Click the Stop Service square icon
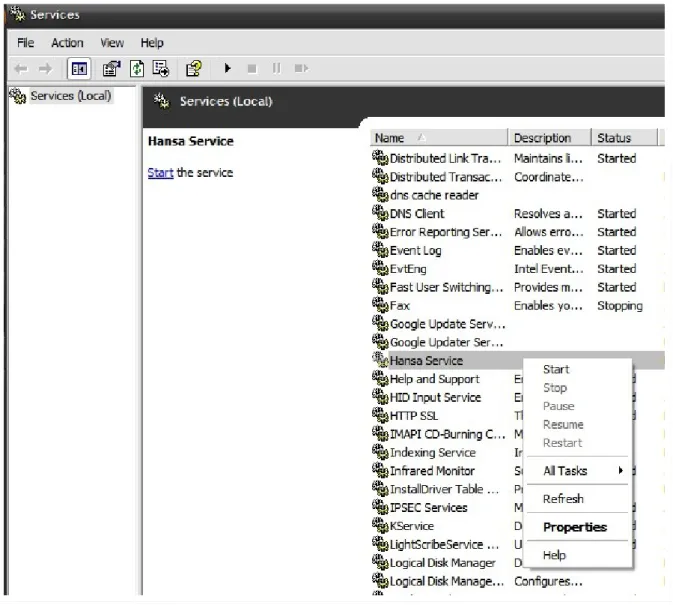The width and height of the screenshot is (673, 605). point(252,69)
